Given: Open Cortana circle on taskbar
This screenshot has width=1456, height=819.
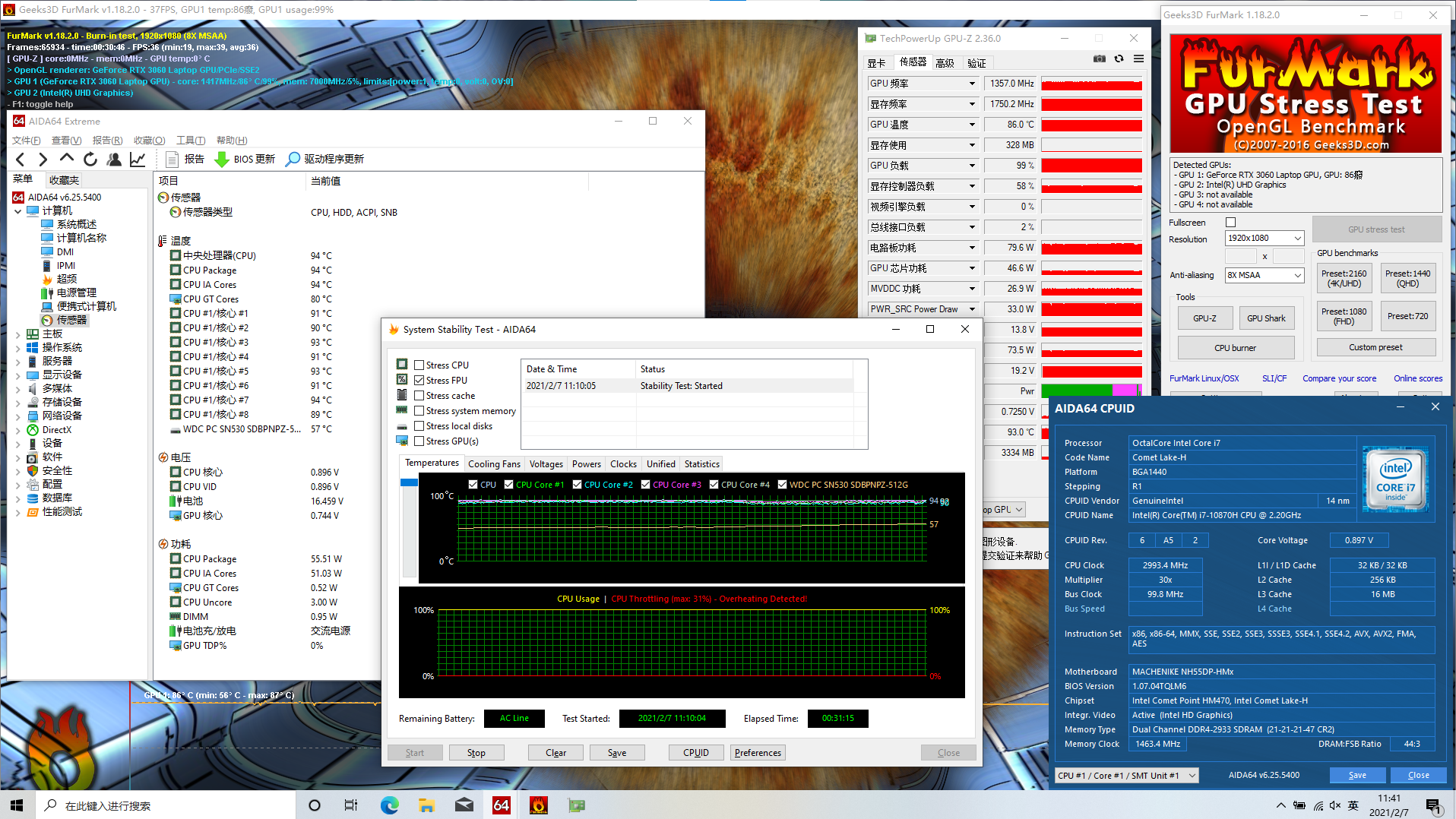Looking at the screenshot, I should pyautogui.click(x=315, y=805).
